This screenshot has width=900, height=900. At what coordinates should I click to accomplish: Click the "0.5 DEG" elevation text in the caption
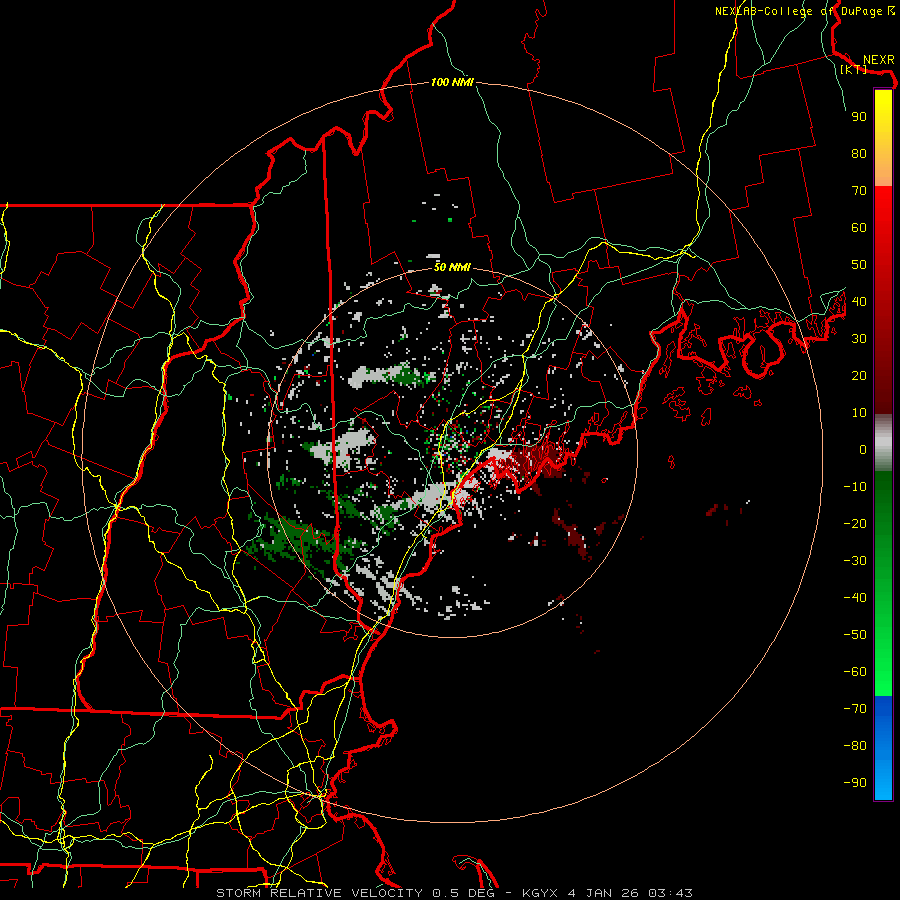461,893
